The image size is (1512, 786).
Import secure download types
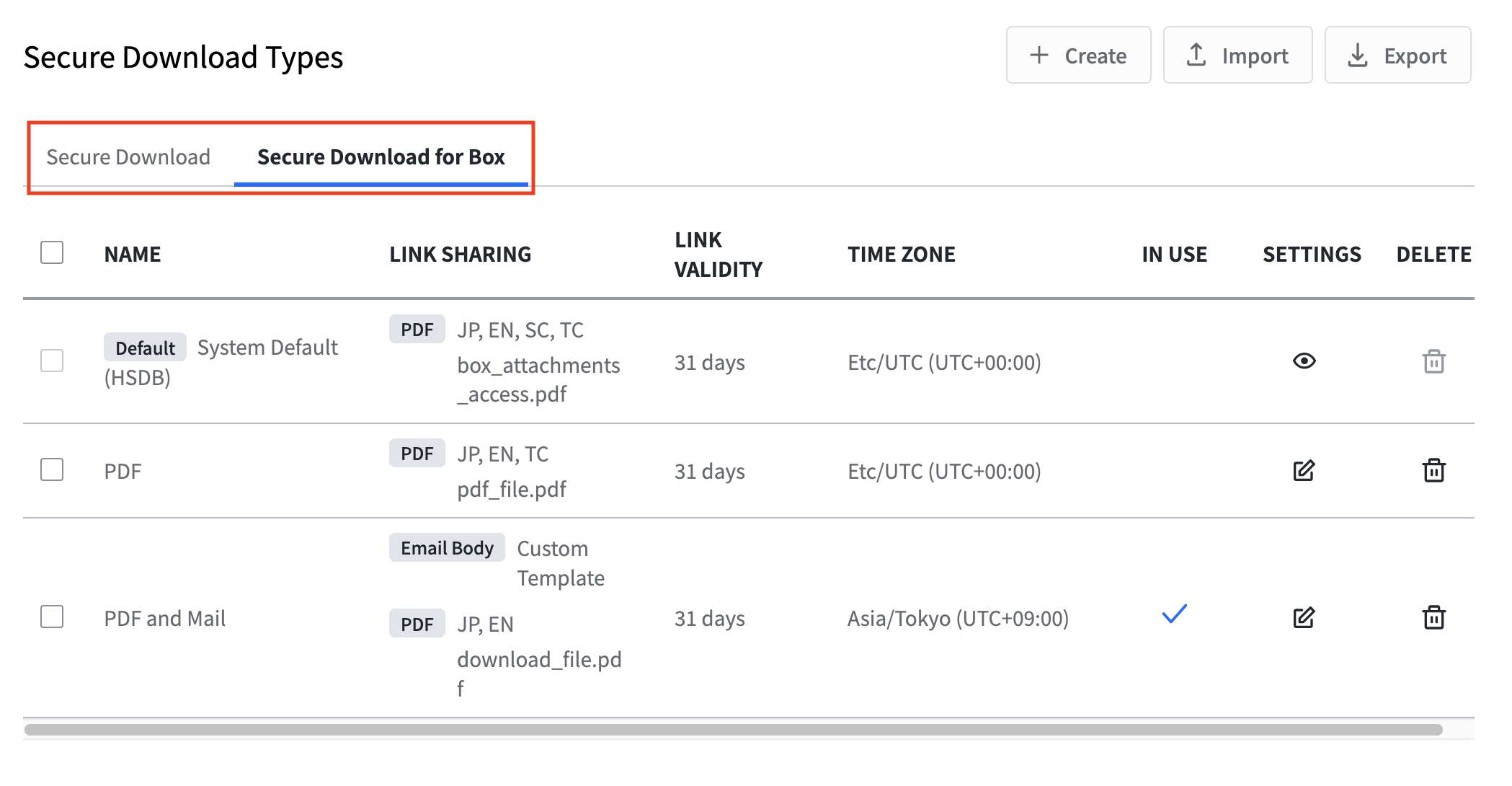[1237, 56]
